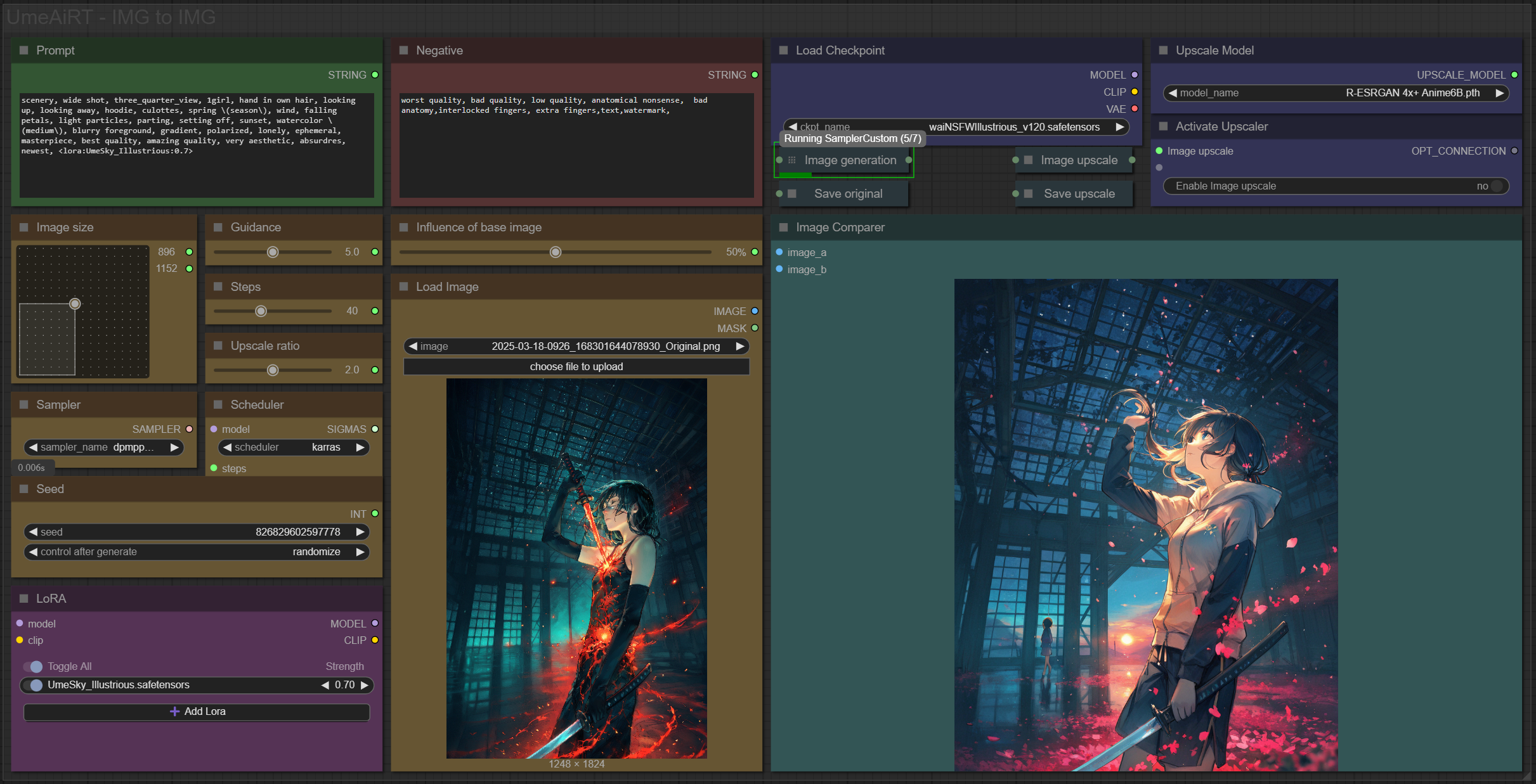
Task: Click the LoRA node header collapse icon
Action: [24, 598]
